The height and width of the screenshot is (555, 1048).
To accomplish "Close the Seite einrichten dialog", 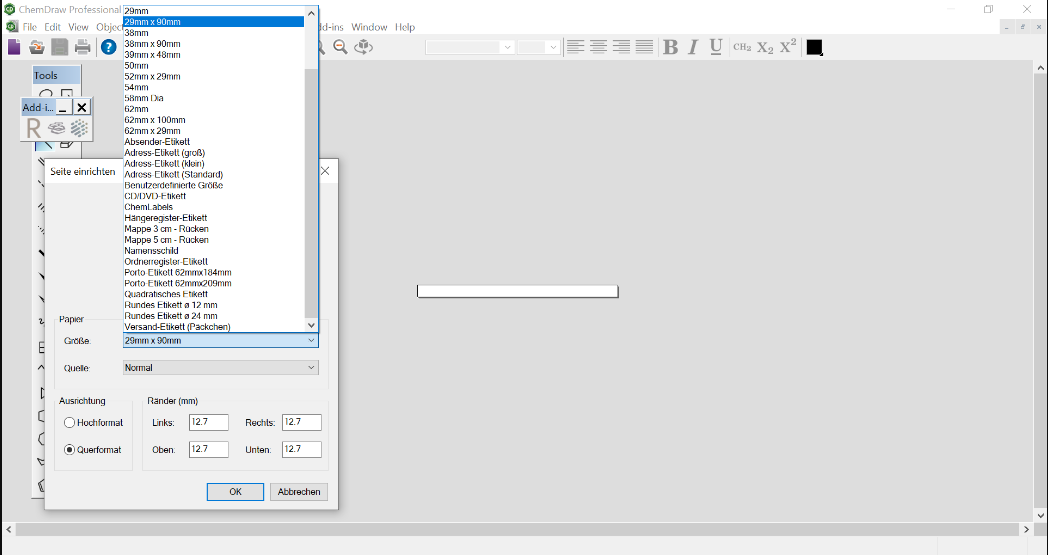I will [x=325, y=171].
